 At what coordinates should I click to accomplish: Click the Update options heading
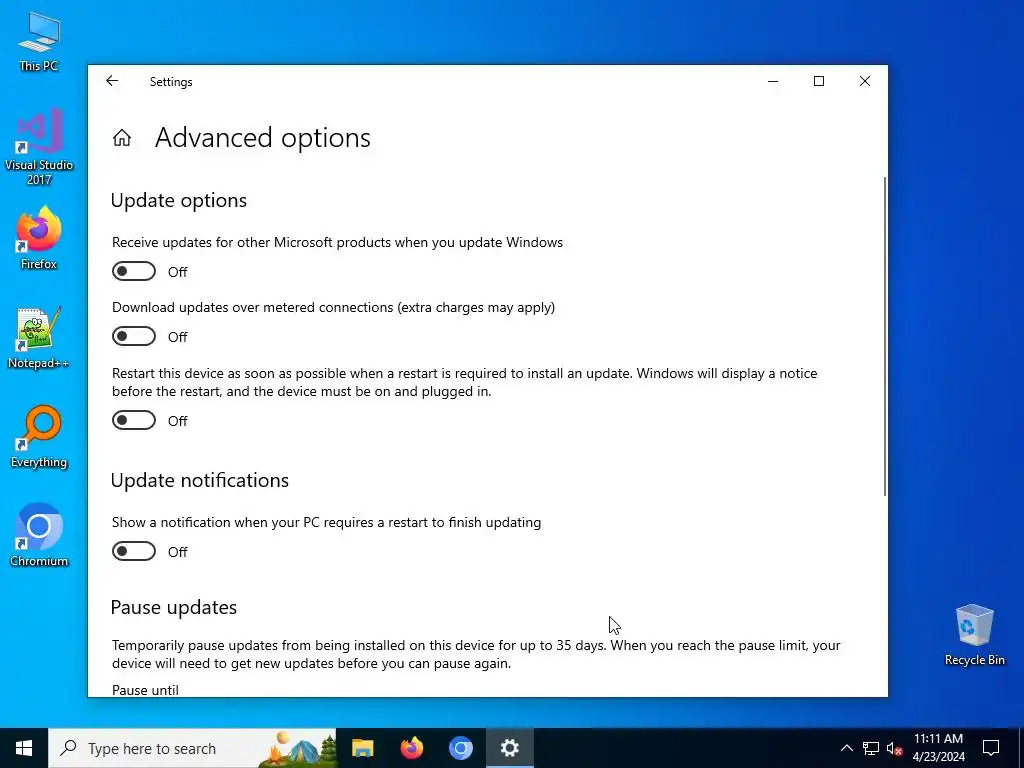point(179,200)
